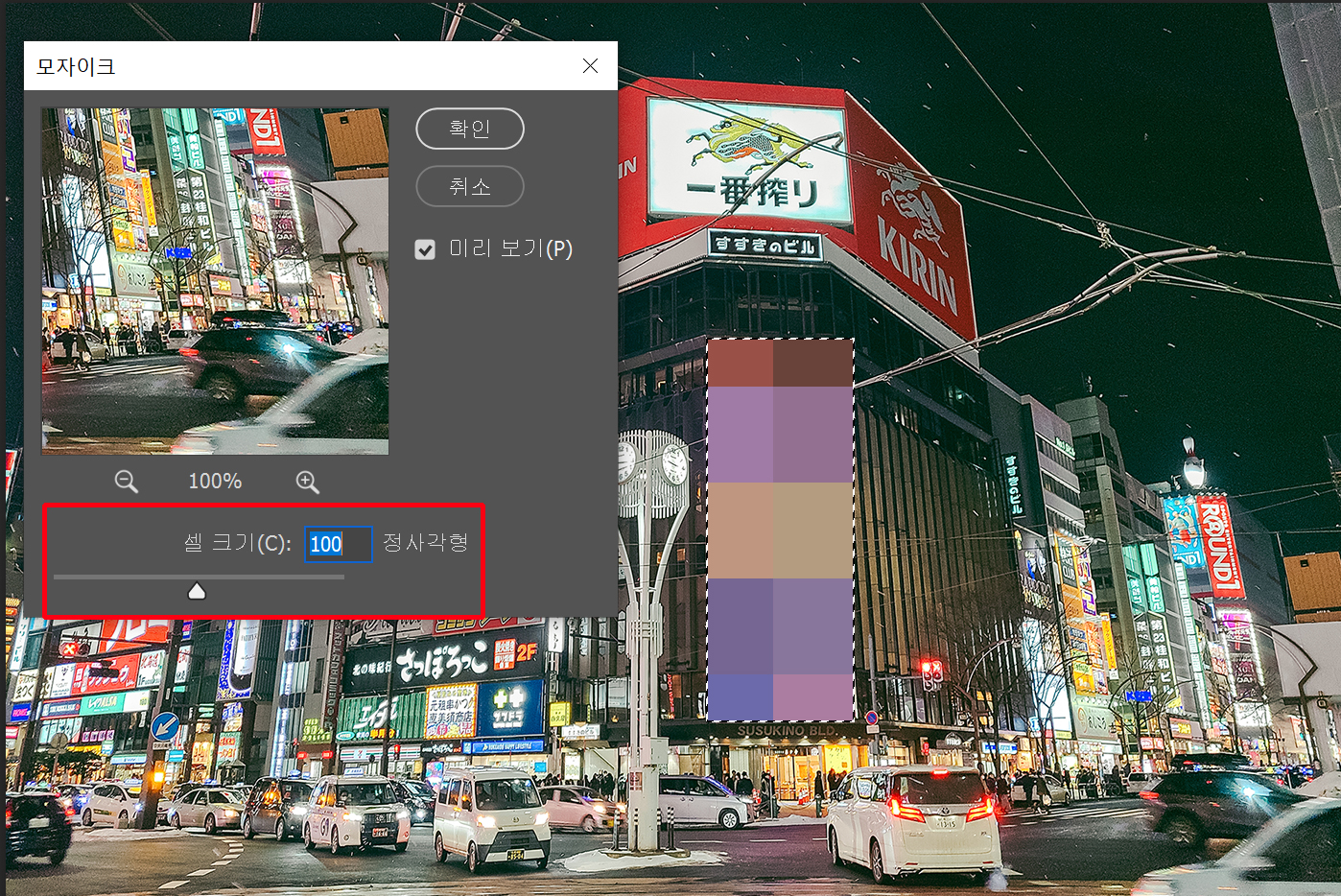Toggle the 미리 보기(P) checkbox
The width and height of the screenshot is (1341, 896).
[x=425, y=249]
